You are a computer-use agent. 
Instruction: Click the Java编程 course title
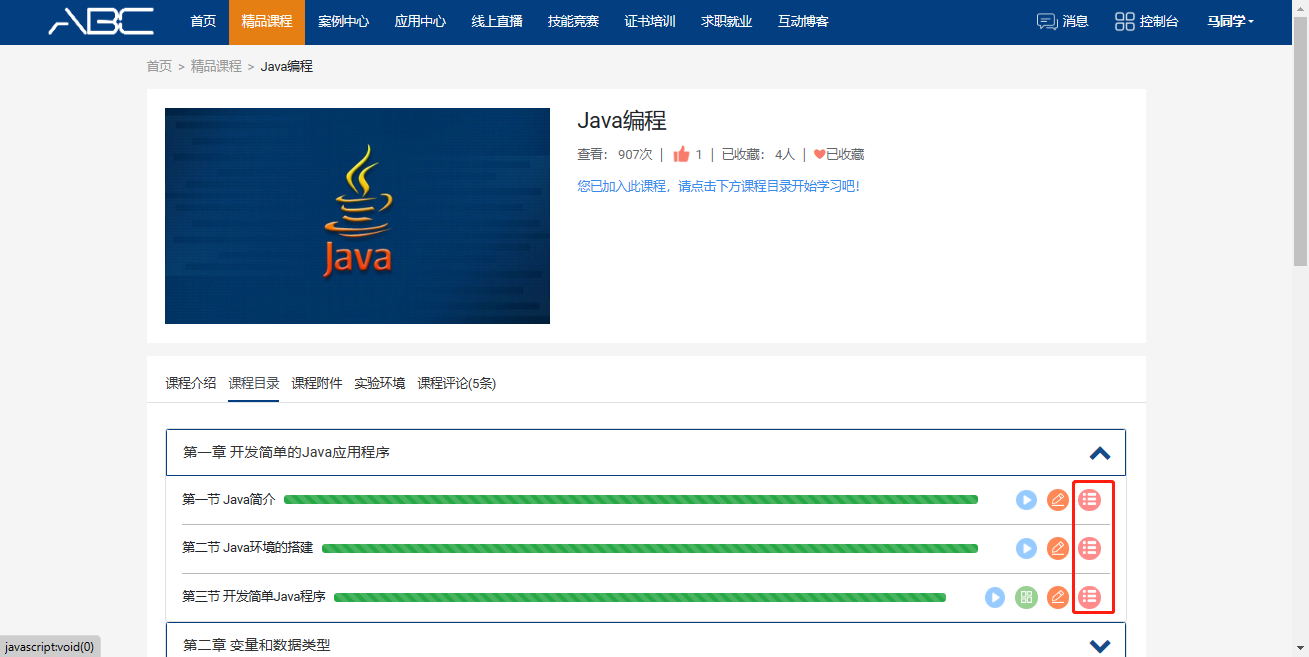[622, 121]
